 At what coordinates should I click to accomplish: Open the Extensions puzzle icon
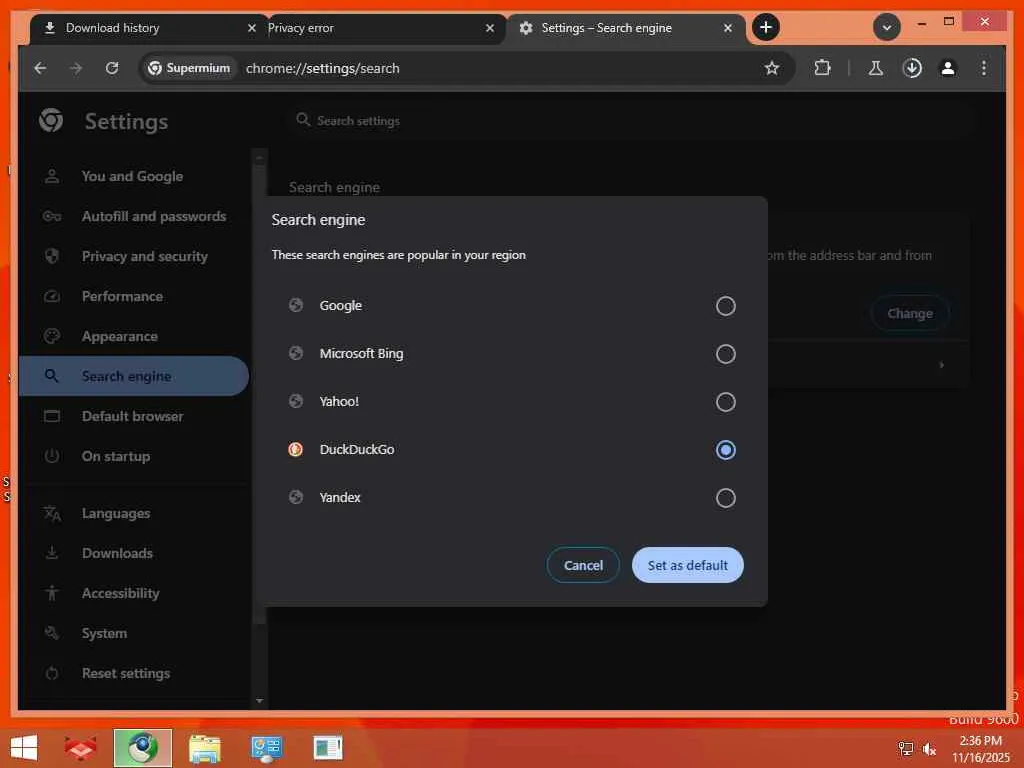click(822, 68)
